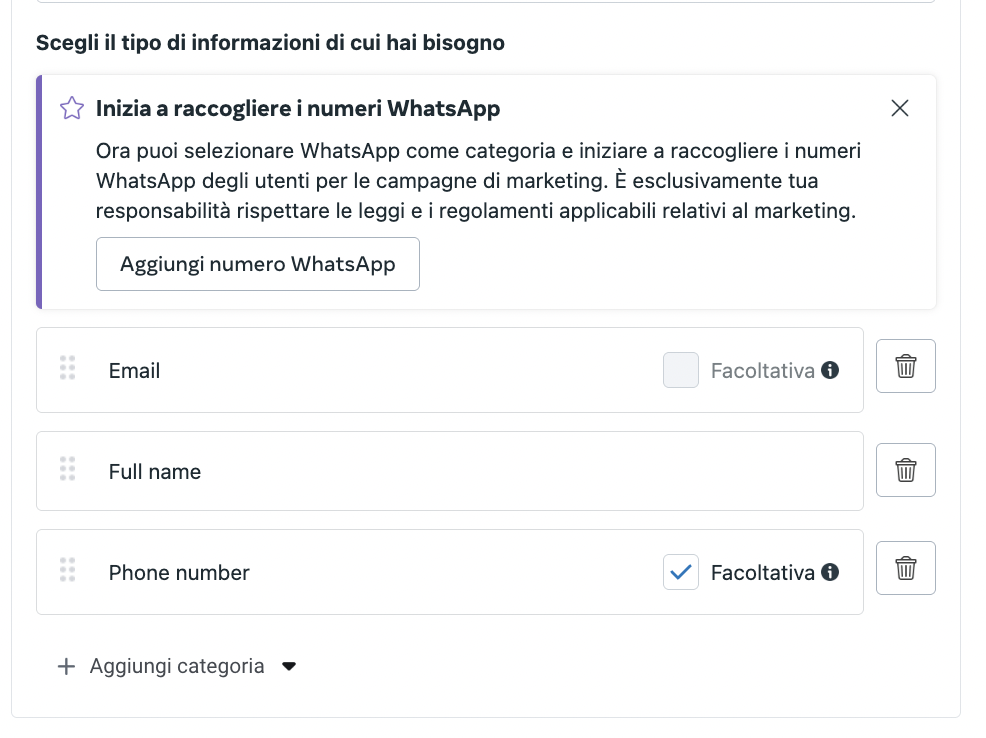Grab the Full name row drag handle

coord(68,469)
